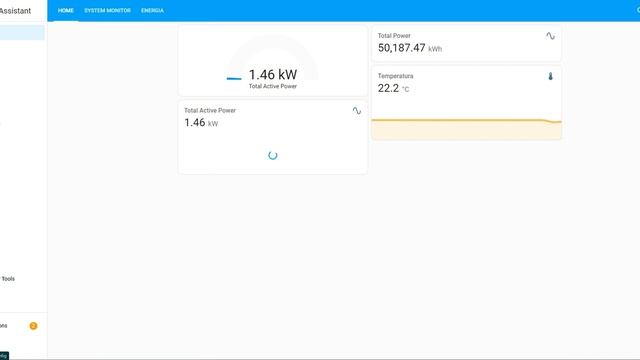Click the Total Power label
The width and height of the screenshot is (640, 360).
394,36
